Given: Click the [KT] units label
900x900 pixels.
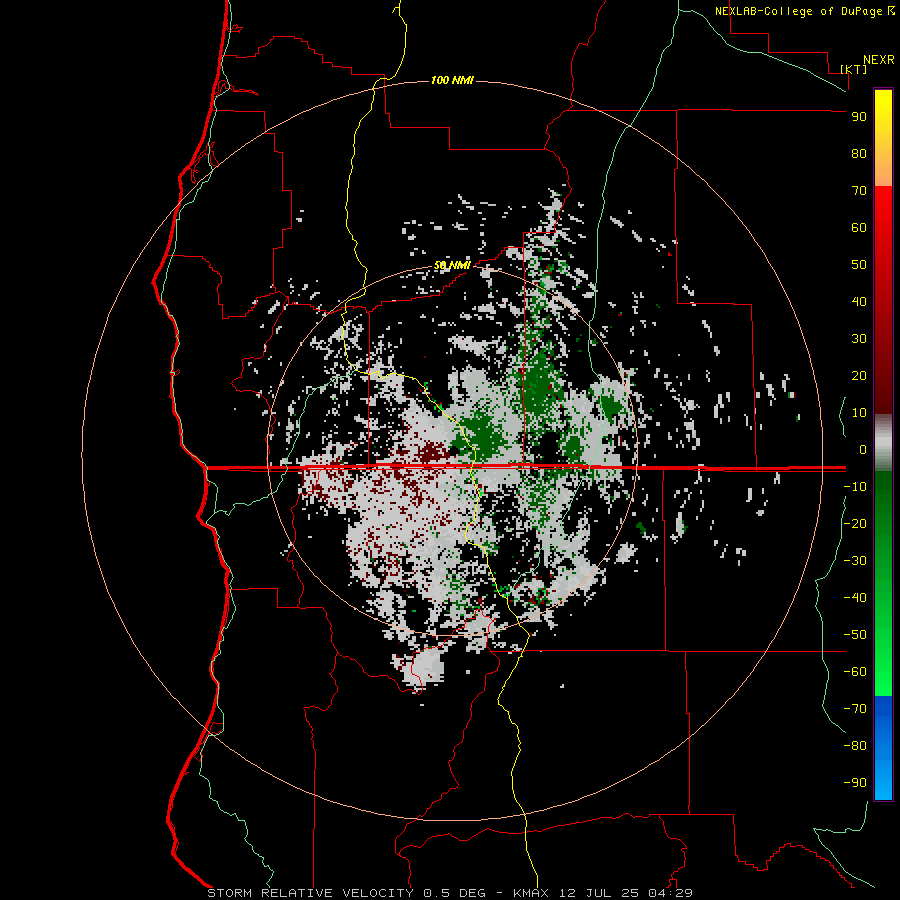Looking at the screenshot, I should [x=853, y=69].
